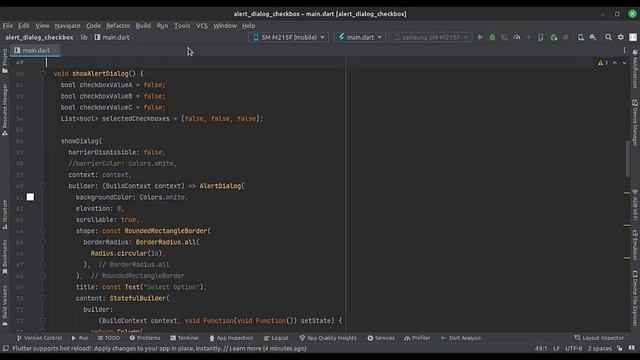Run the app with the green play icon
This screenshot has width=640, height=360.
[x=480, y=37]
